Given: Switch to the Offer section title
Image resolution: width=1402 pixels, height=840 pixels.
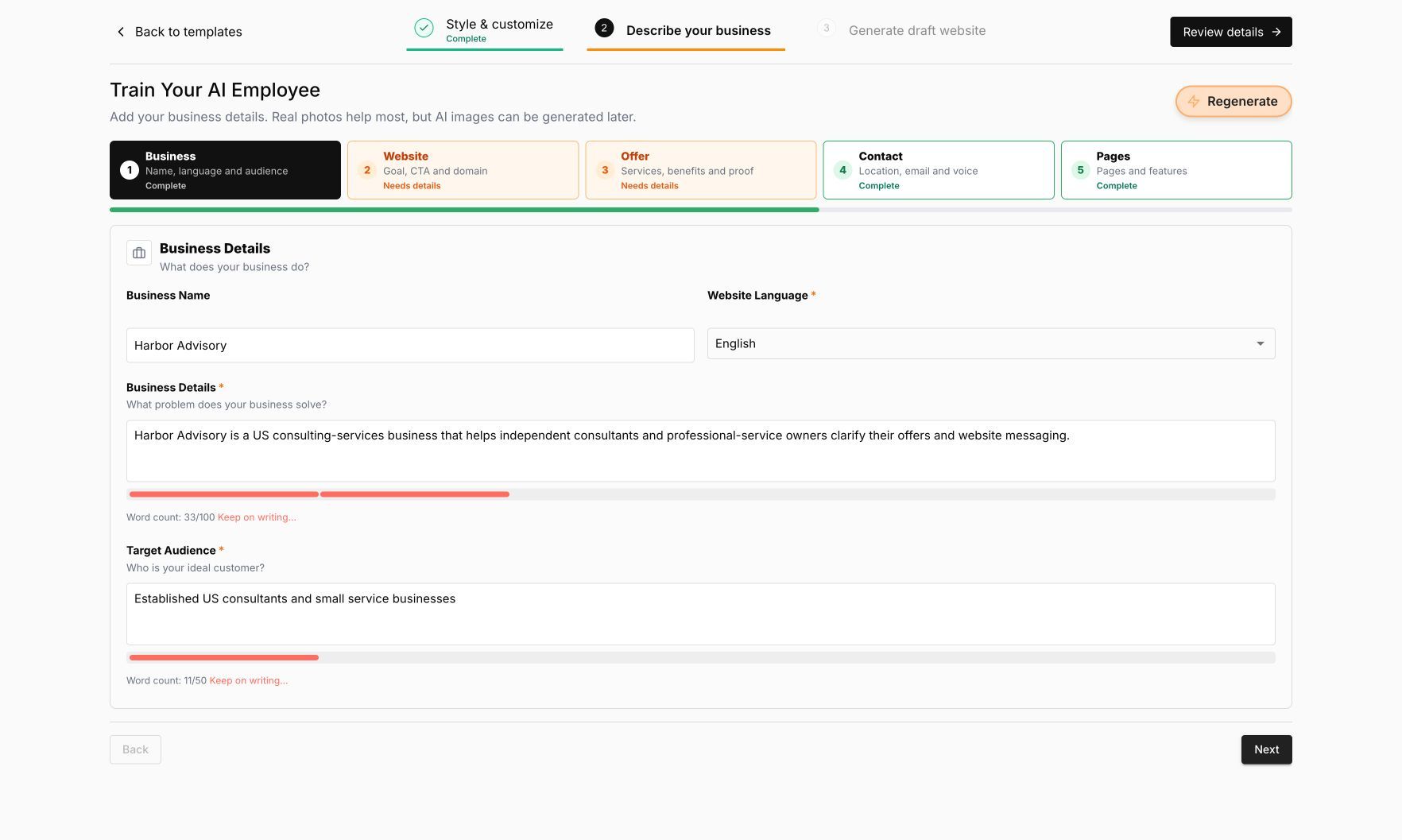Looking at the screenshot, I should 635,157.
